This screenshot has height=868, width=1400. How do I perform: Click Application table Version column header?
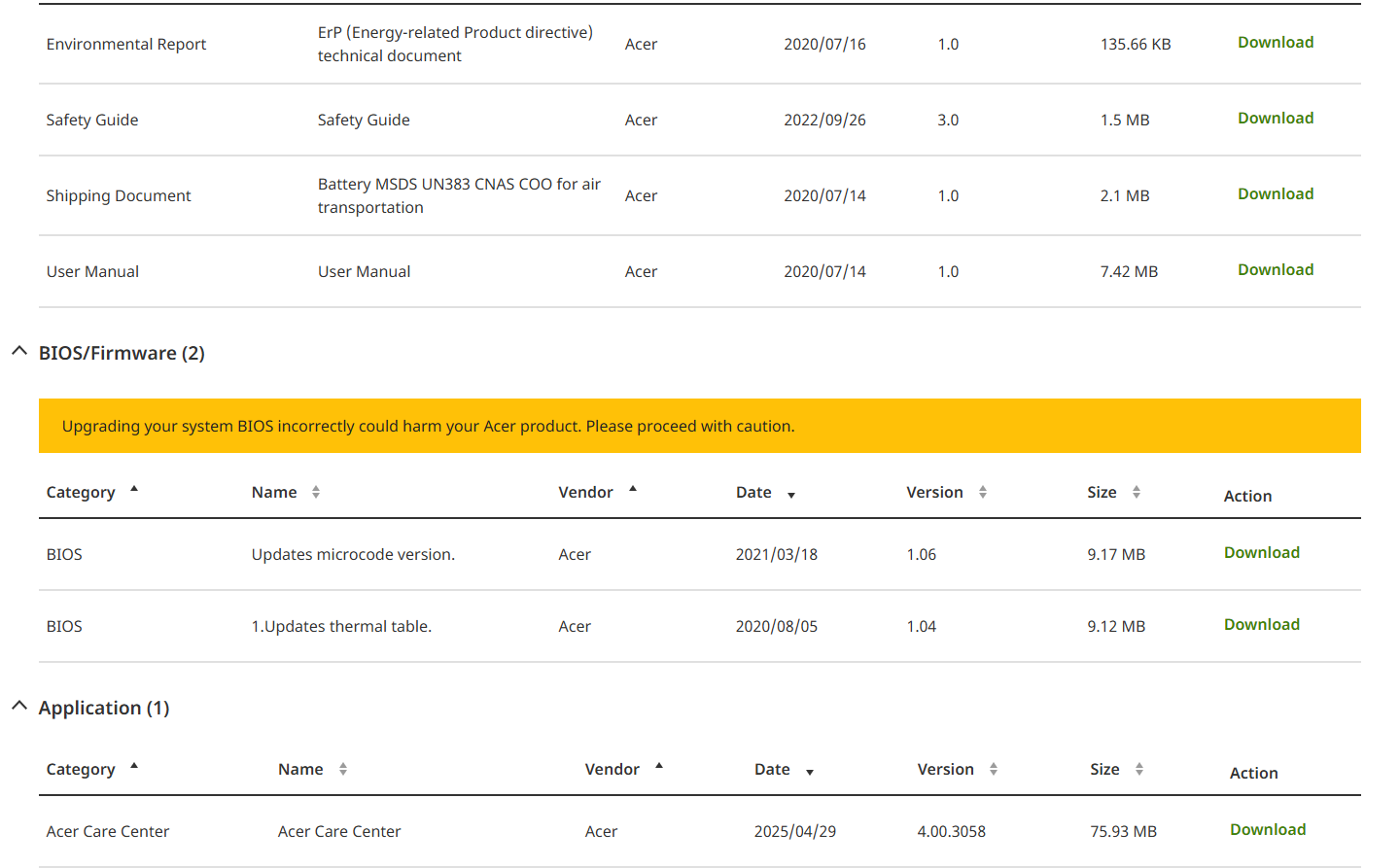[945, 770]
